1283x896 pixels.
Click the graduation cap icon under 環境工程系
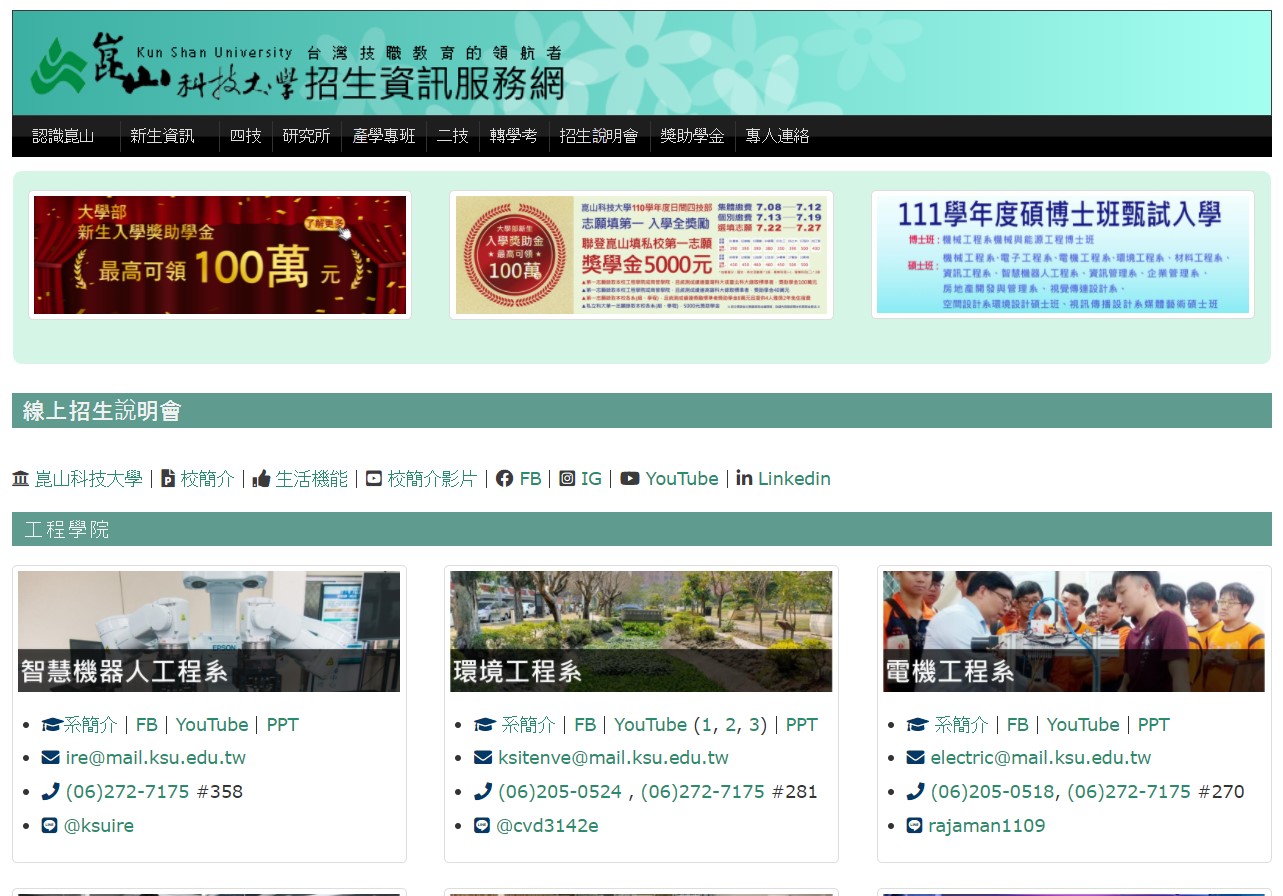coord(484,725)
